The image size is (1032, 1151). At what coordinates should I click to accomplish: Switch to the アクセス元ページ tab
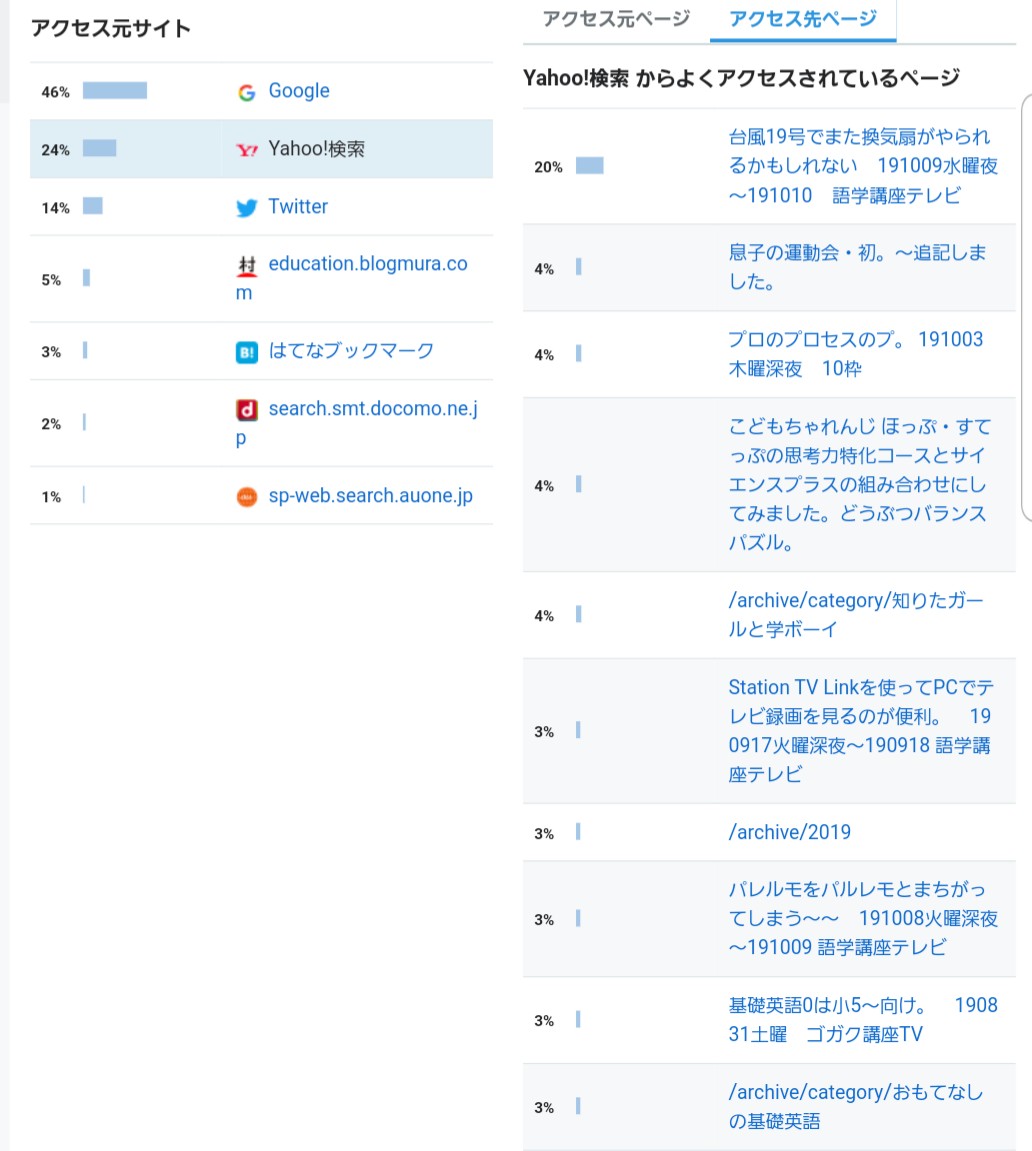pos(614,17)
